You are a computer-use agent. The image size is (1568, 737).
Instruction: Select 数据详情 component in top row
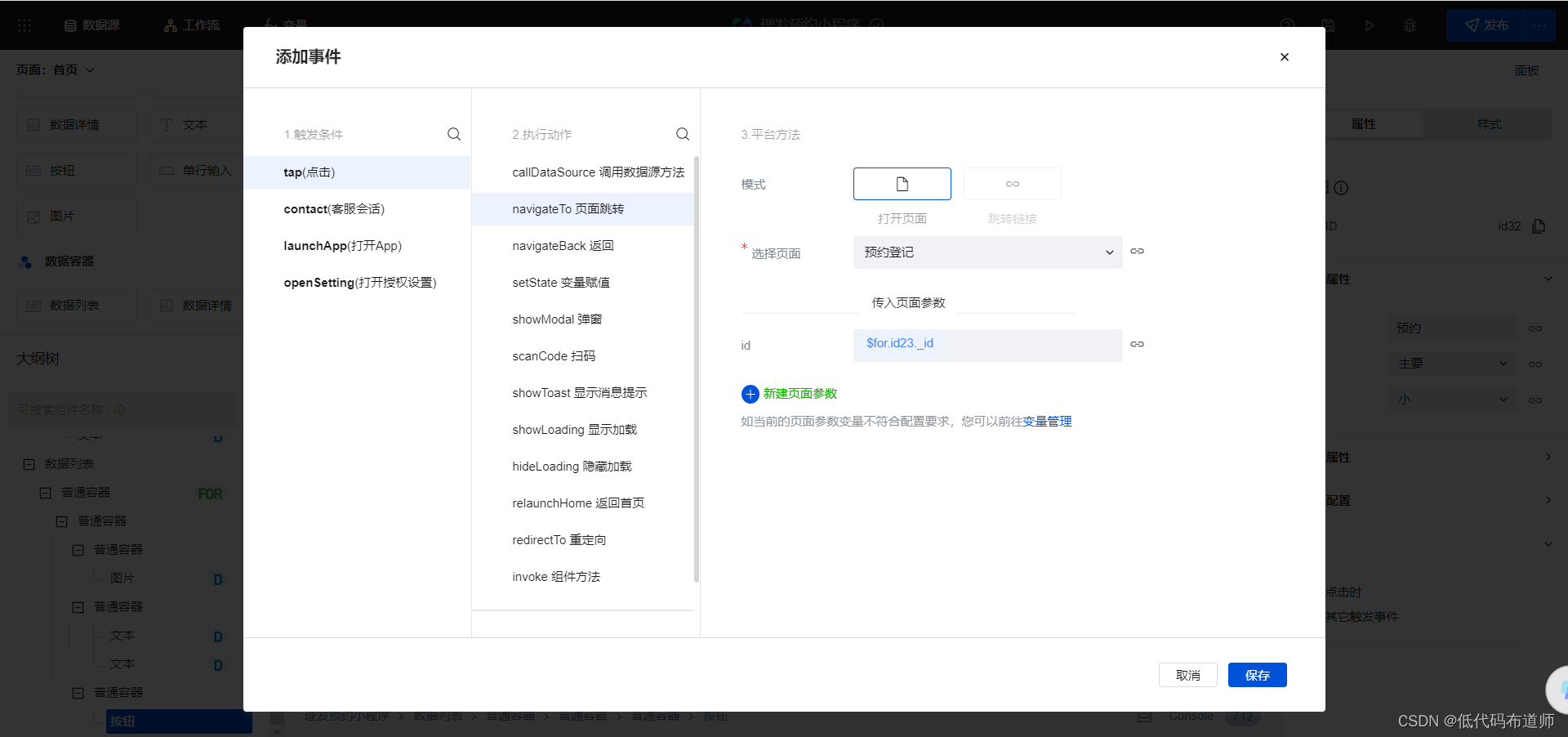[x=77, y=125]
